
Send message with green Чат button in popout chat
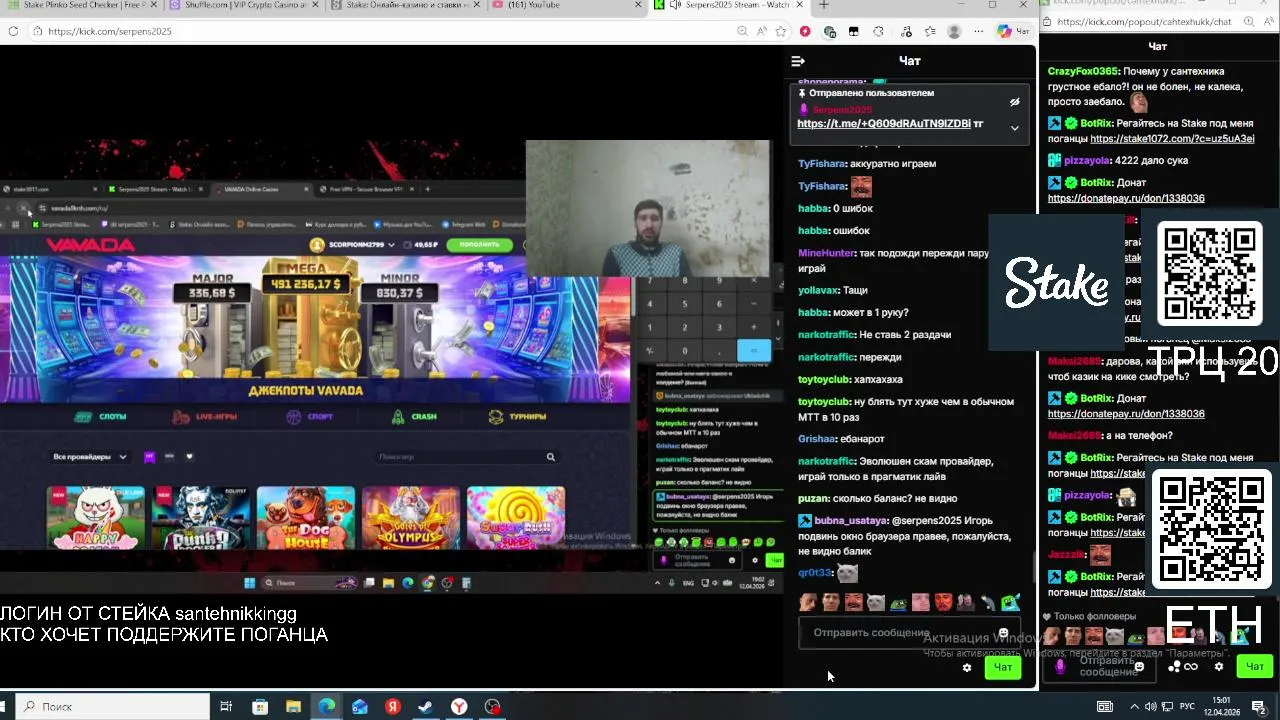[1254, 666]
